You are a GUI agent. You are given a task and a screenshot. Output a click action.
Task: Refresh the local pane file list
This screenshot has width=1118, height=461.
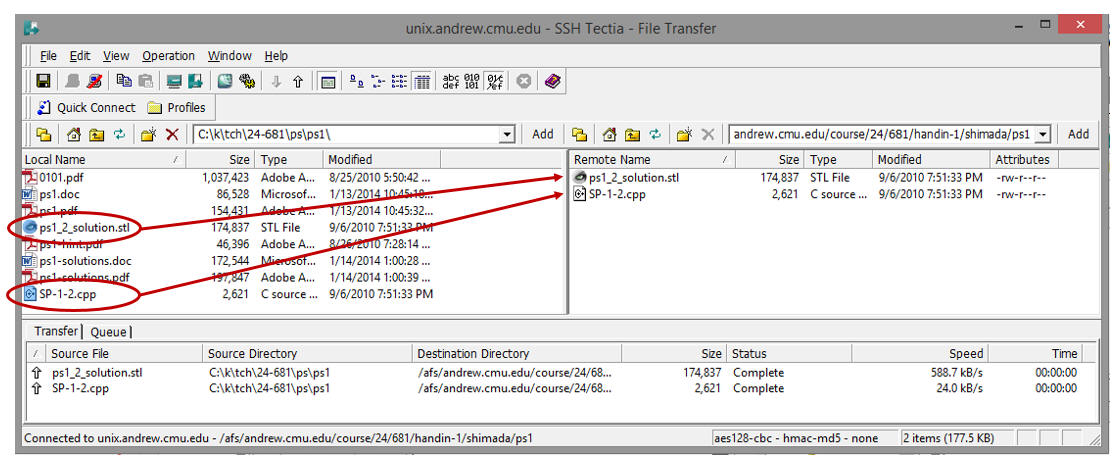[118, 134]
